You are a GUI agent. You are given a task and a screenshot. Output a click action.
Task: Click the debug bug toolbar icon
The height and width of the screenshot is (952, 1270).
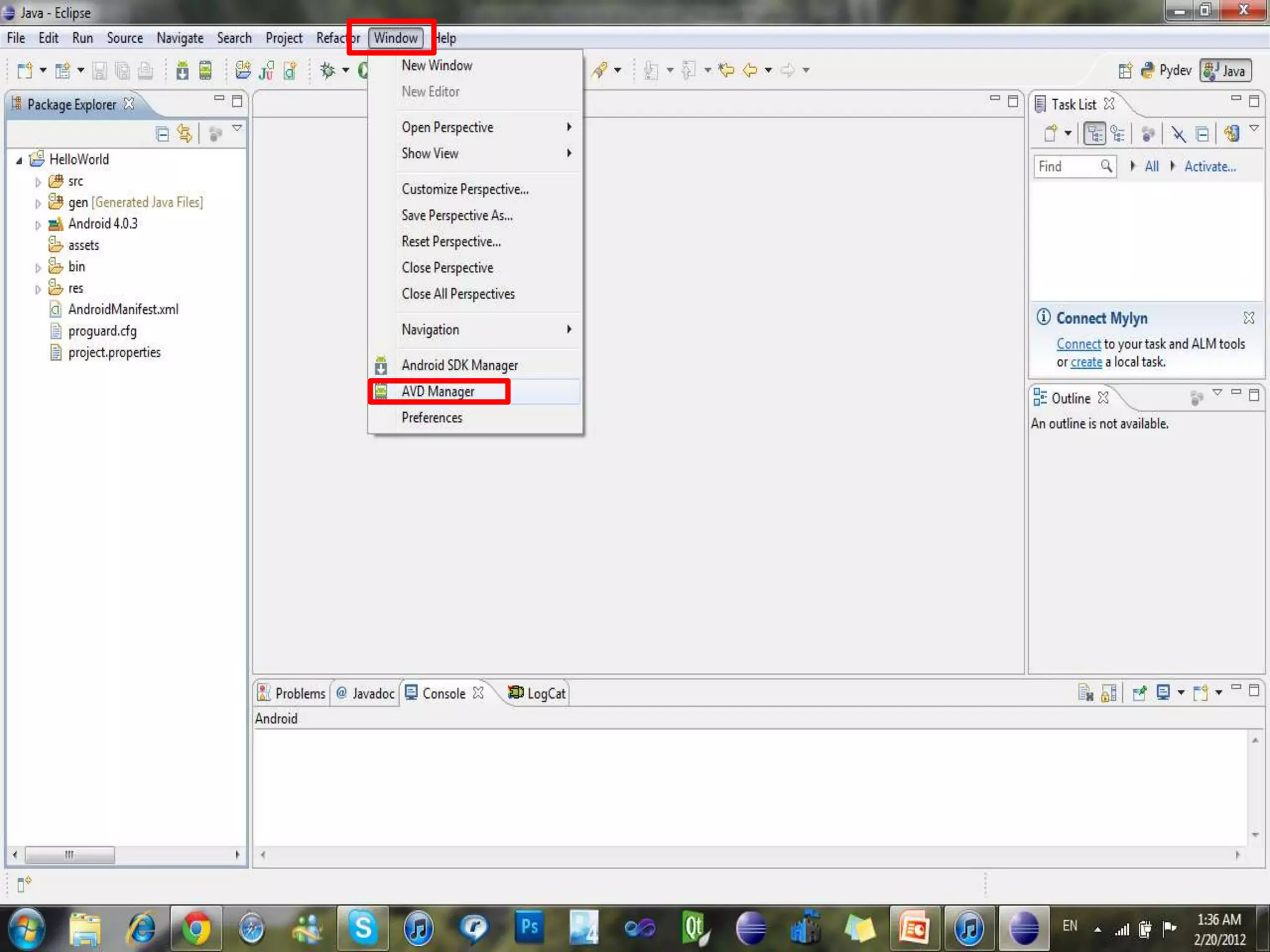pyautogui.click(x=327, y=71)
